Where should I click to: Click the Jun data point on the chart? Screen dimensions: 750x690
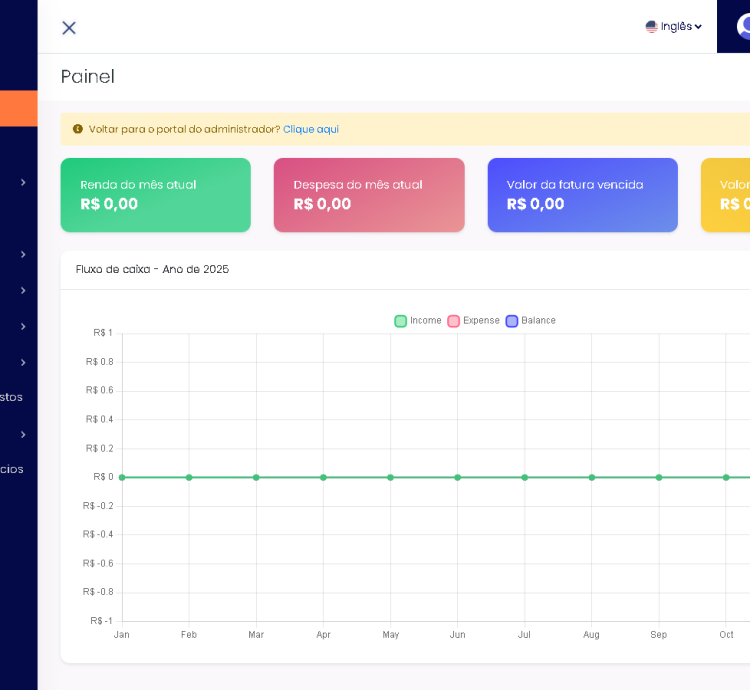(457, 478)
